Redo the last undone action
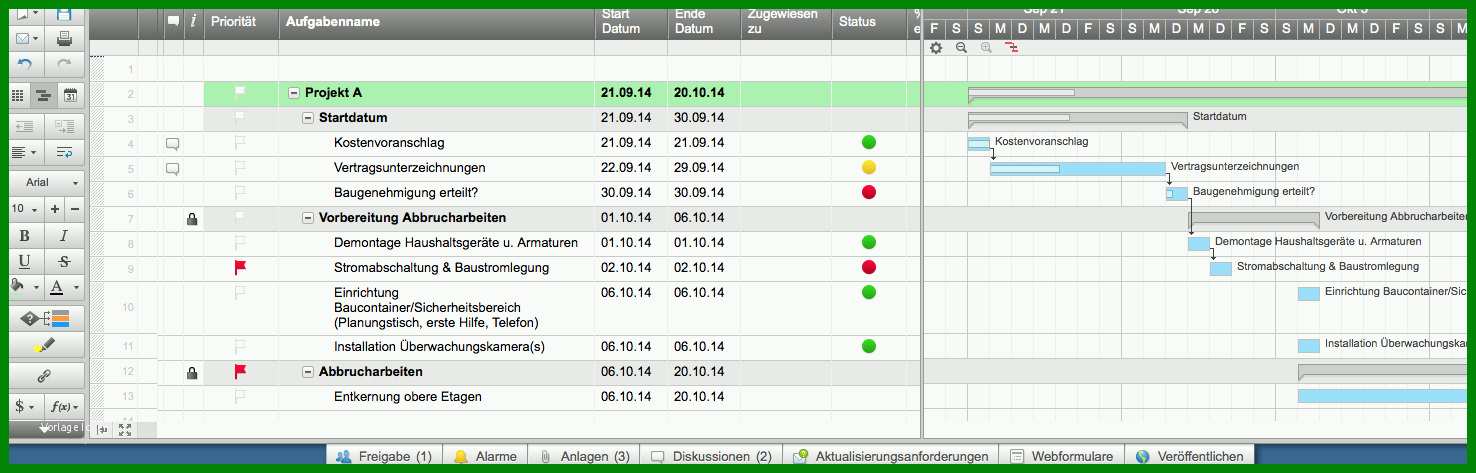 (64, 65)
